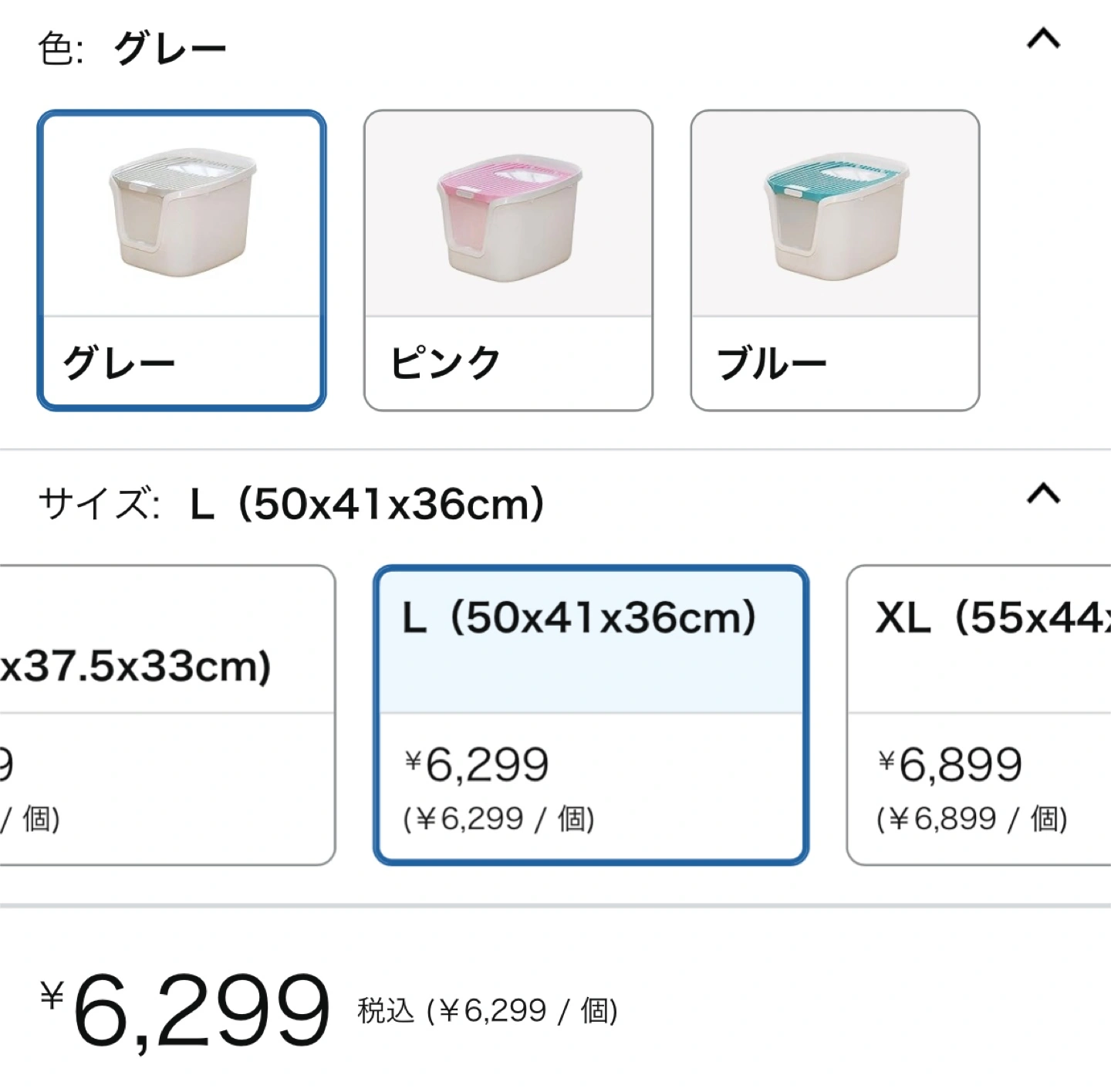Click the blue litter box thumbnail image
The image size is (1111, 1092).
pyautogui.click(x=836, y=216)
